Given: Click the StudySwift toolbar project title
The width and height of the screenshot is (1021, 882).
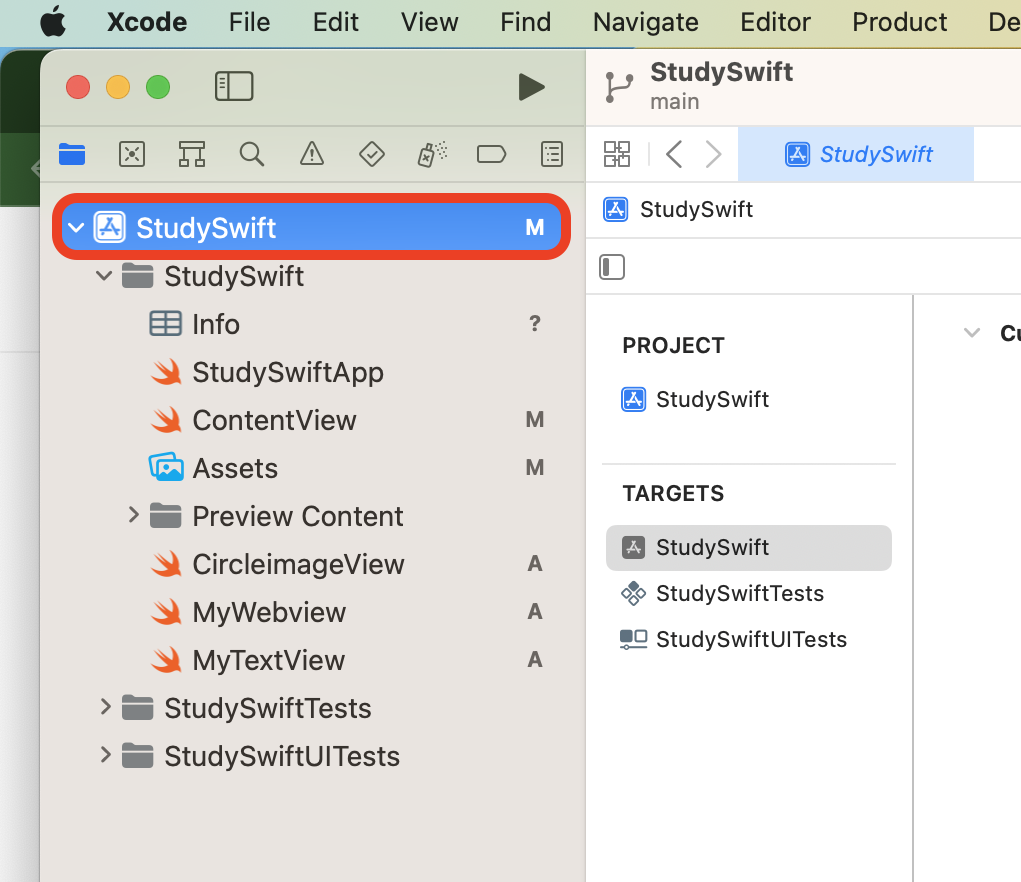Looking at the screenshot, I should click(721, 72).
